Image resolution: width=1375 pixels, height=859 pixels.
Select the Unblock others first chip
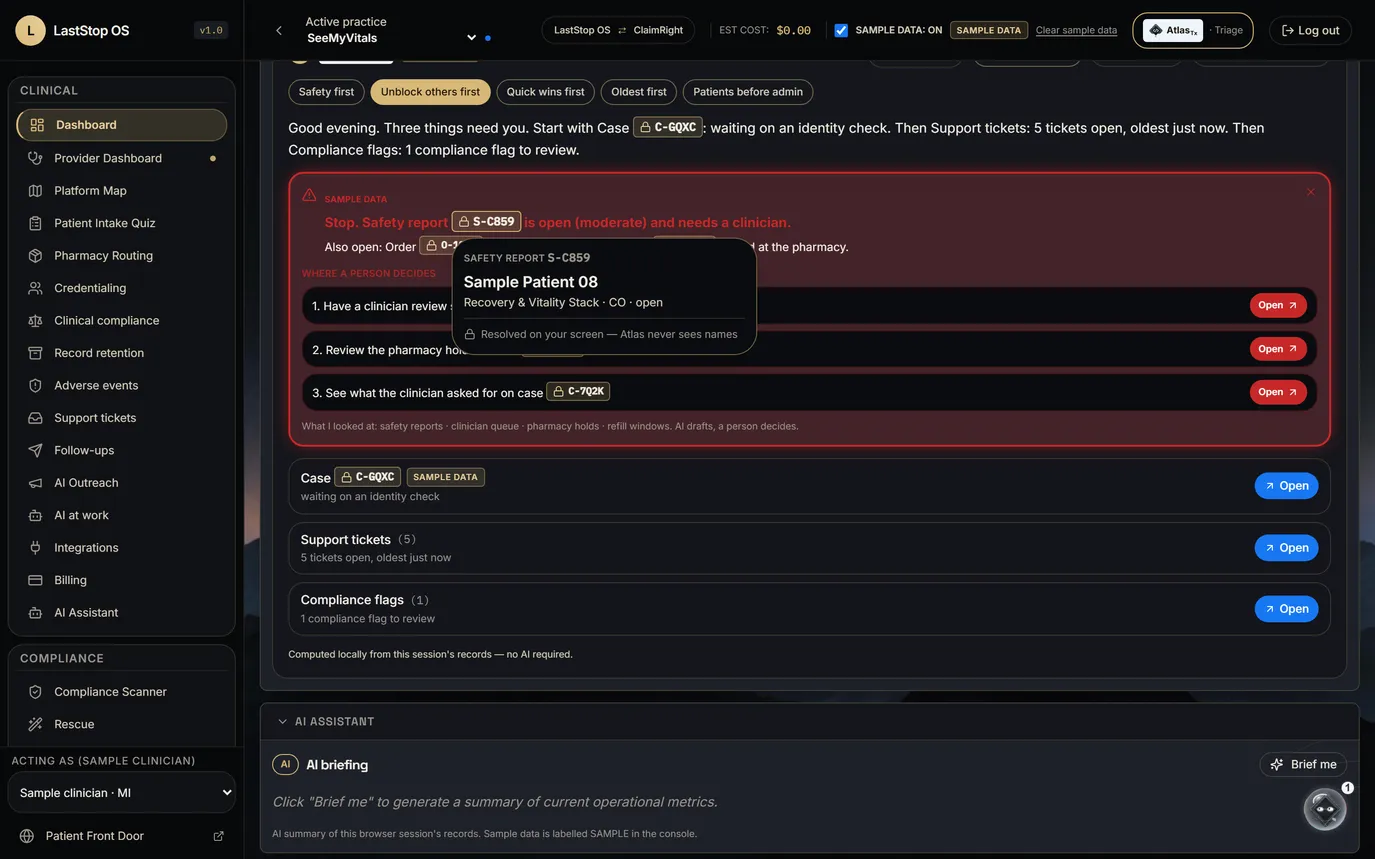pyautogui.click(x=430, y=92)
